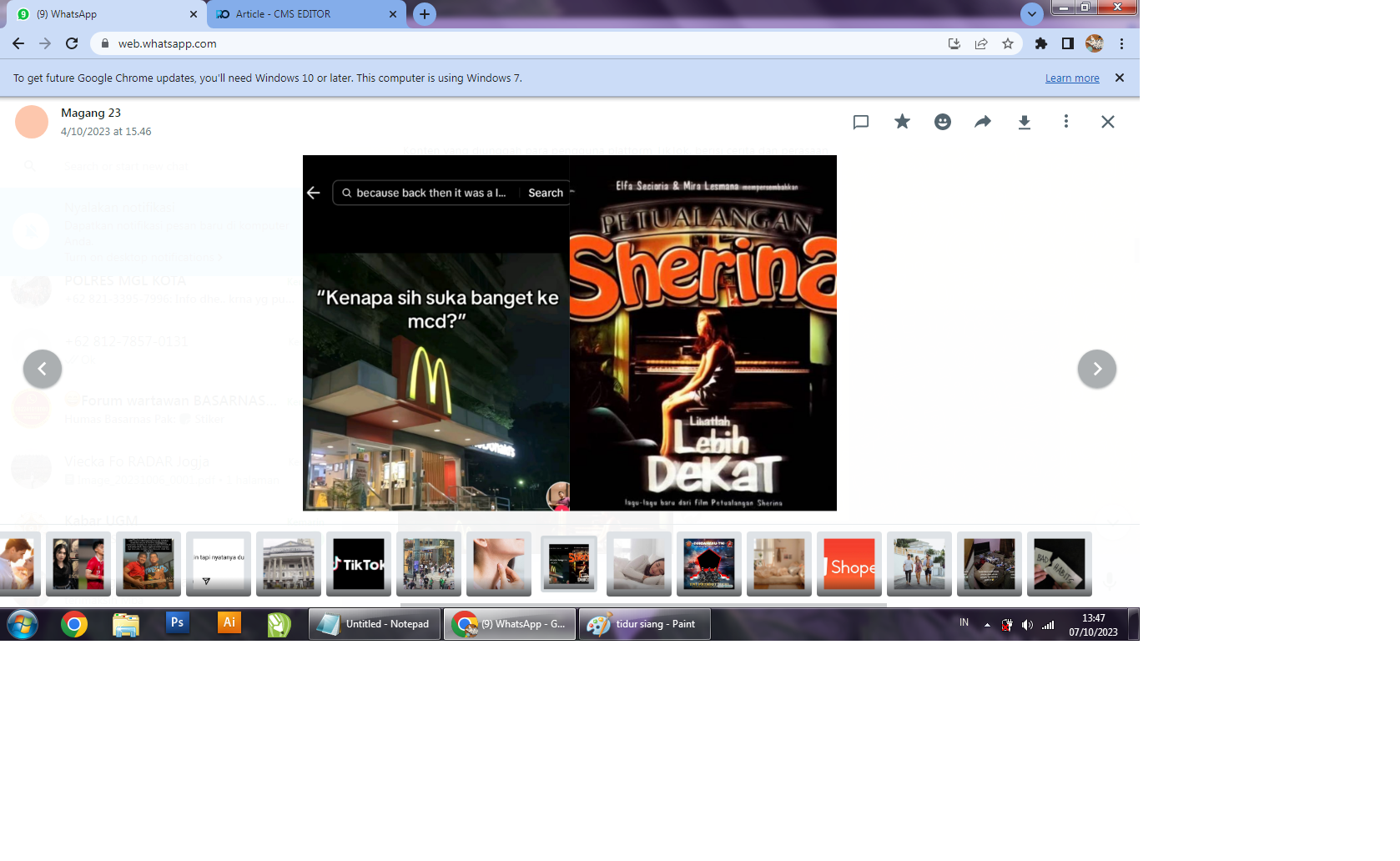This screenshot has width=1400, height=861.
Task: Reload the WhatsApp page
Action: pyautogui.click(x=72, y=43)
